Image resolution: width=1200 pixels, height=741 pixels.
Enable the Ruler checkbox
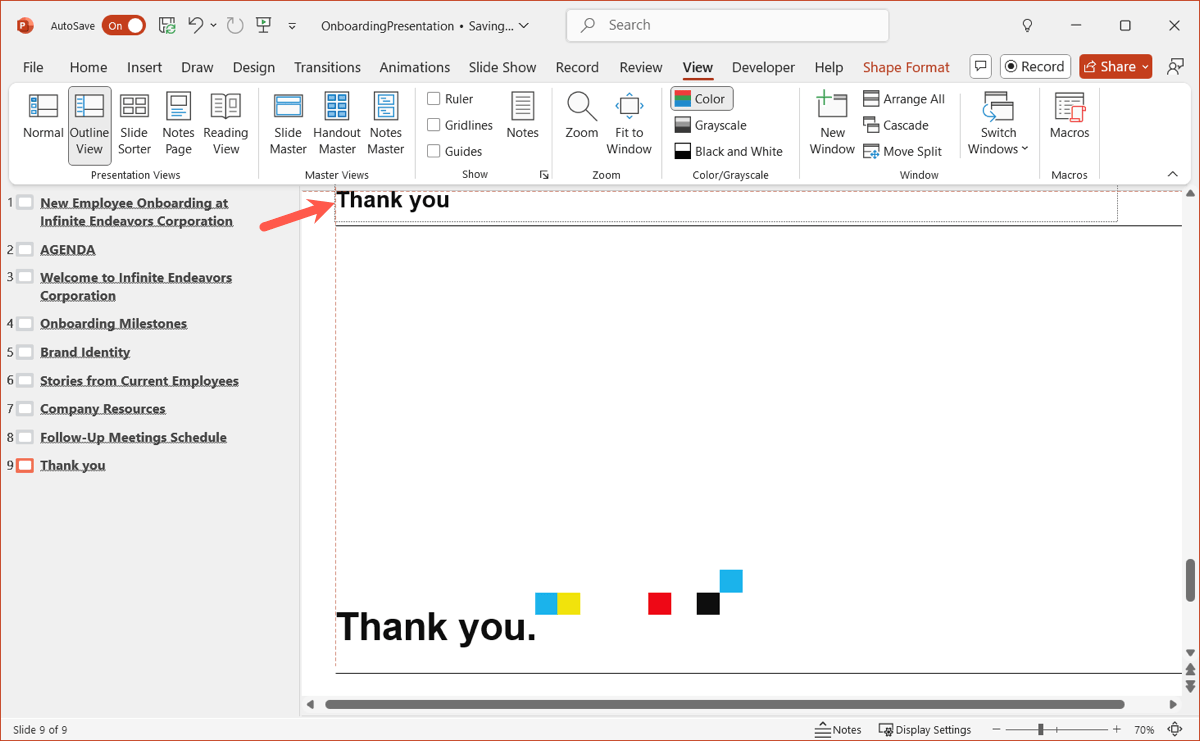click(x=434, y=99)
